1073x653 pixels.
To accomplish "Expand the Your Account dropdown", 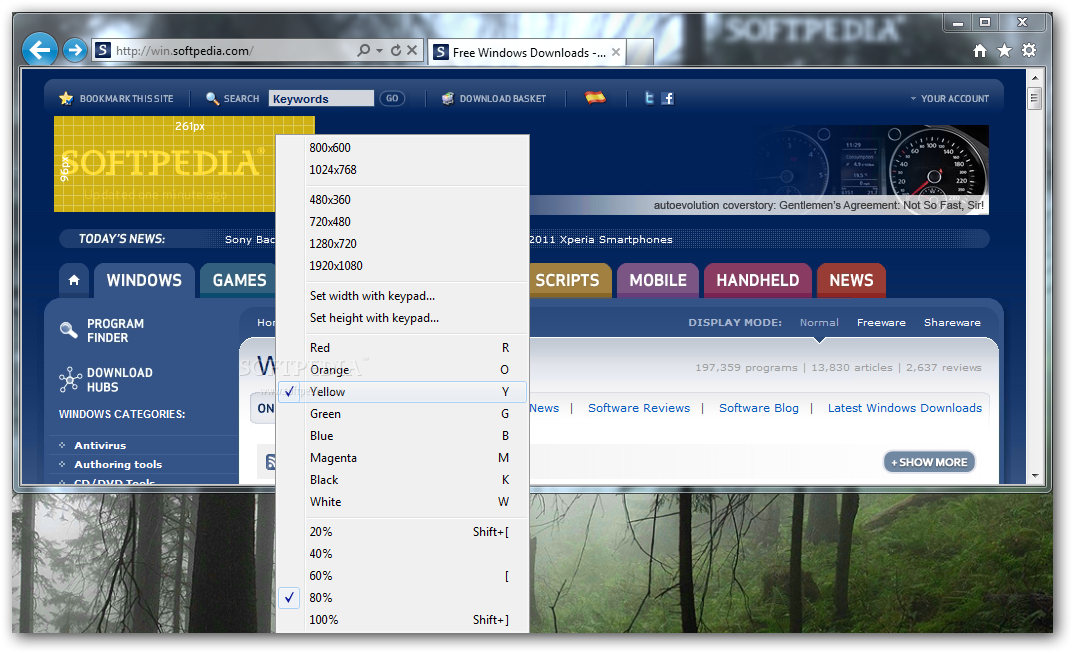I will click(950, 99).
